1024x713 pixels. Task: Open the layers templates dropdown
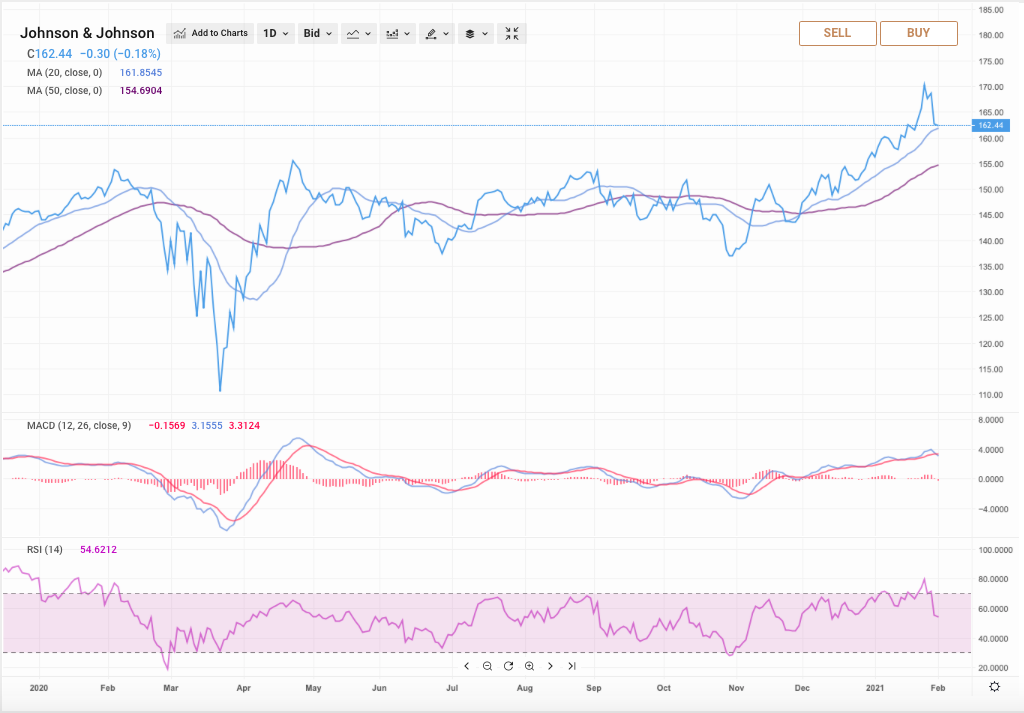pyautogui.click(x=476, y=33)
